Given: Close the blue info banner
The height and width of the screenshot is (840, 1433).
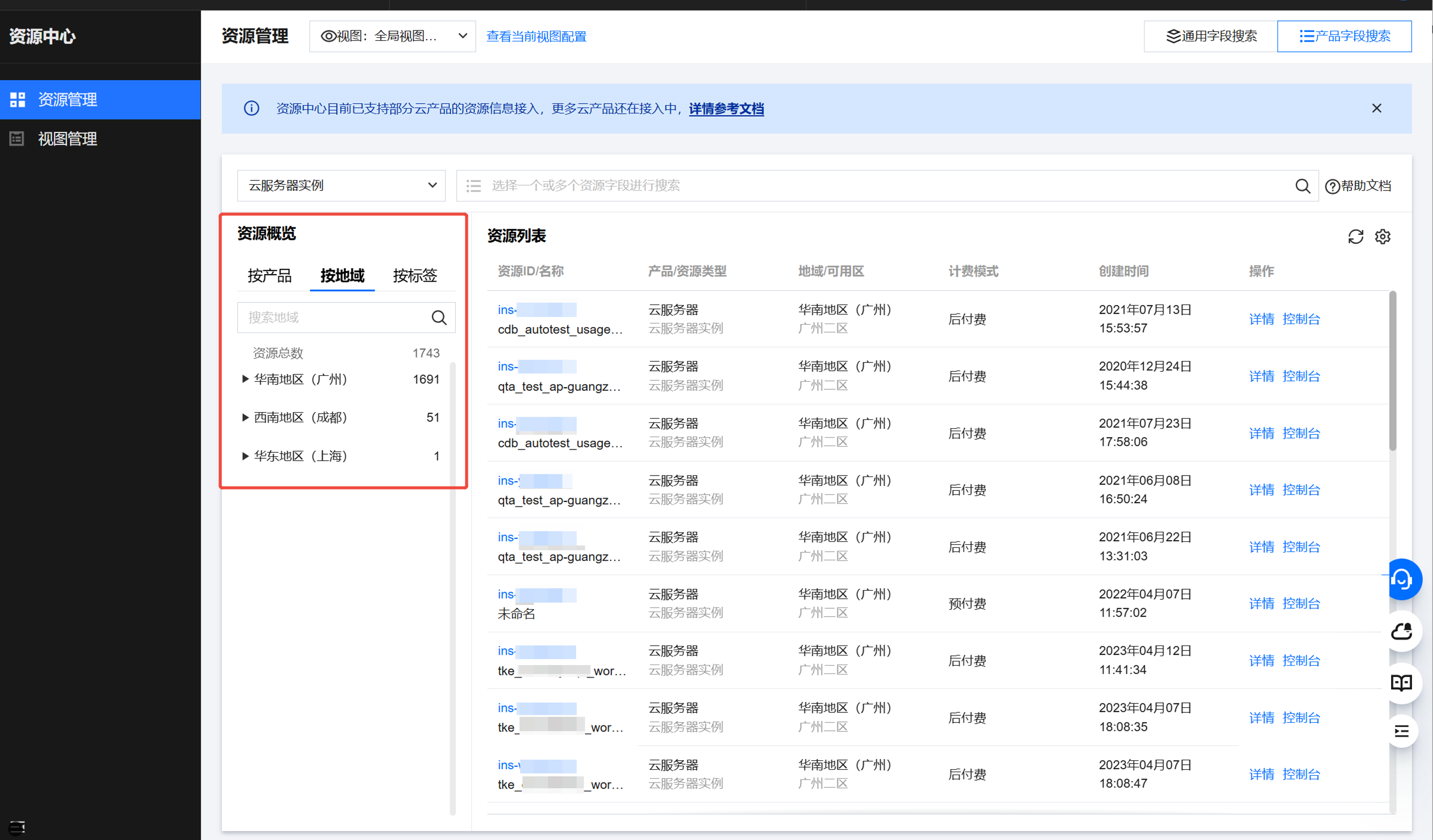Looking at the screenshot, I should pos(1376,109).
